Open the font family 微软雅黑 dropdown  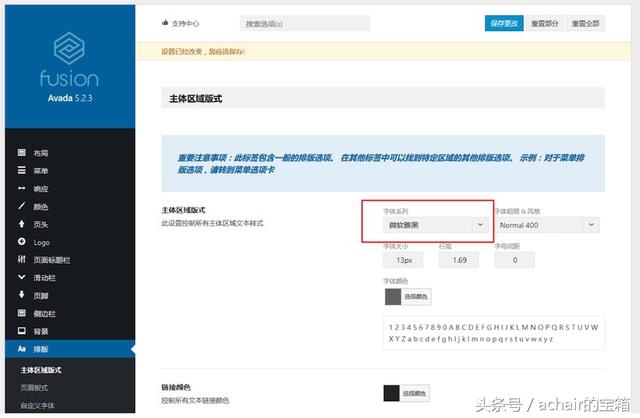point(436,225)
